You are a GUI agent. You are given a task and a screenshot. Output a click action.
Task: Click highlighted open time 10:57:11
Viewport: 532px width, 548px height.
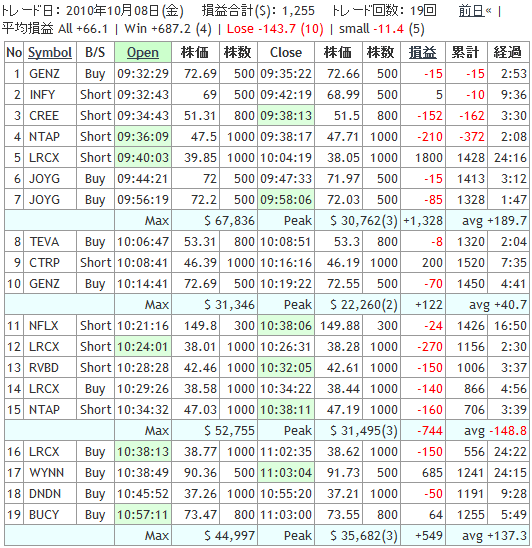point(143,514)
